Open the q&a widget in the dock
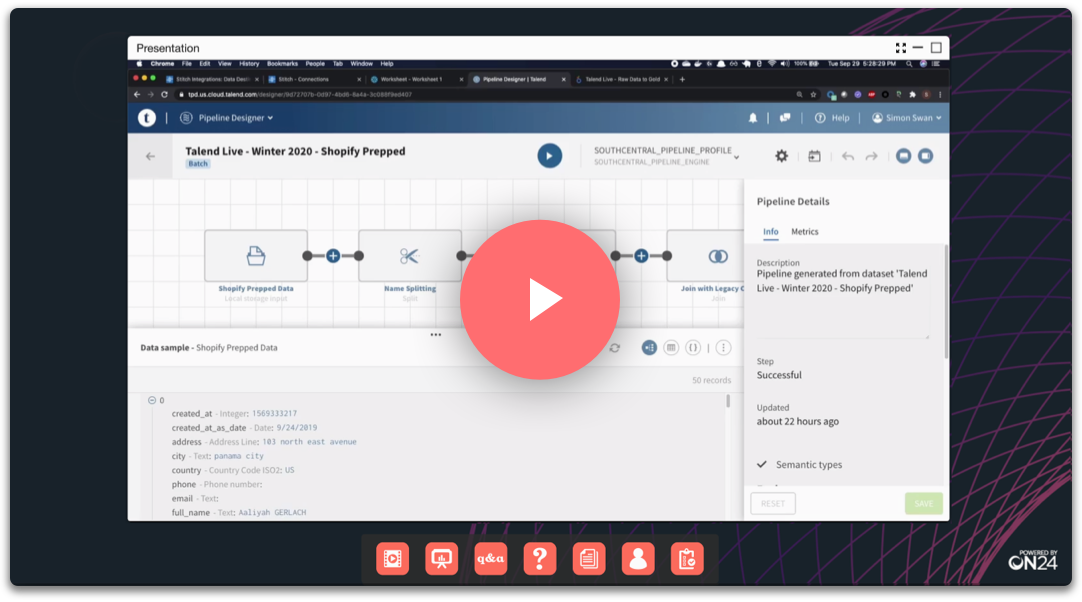The height and width of the screenshot is (602, 1082). click(491, 559)
